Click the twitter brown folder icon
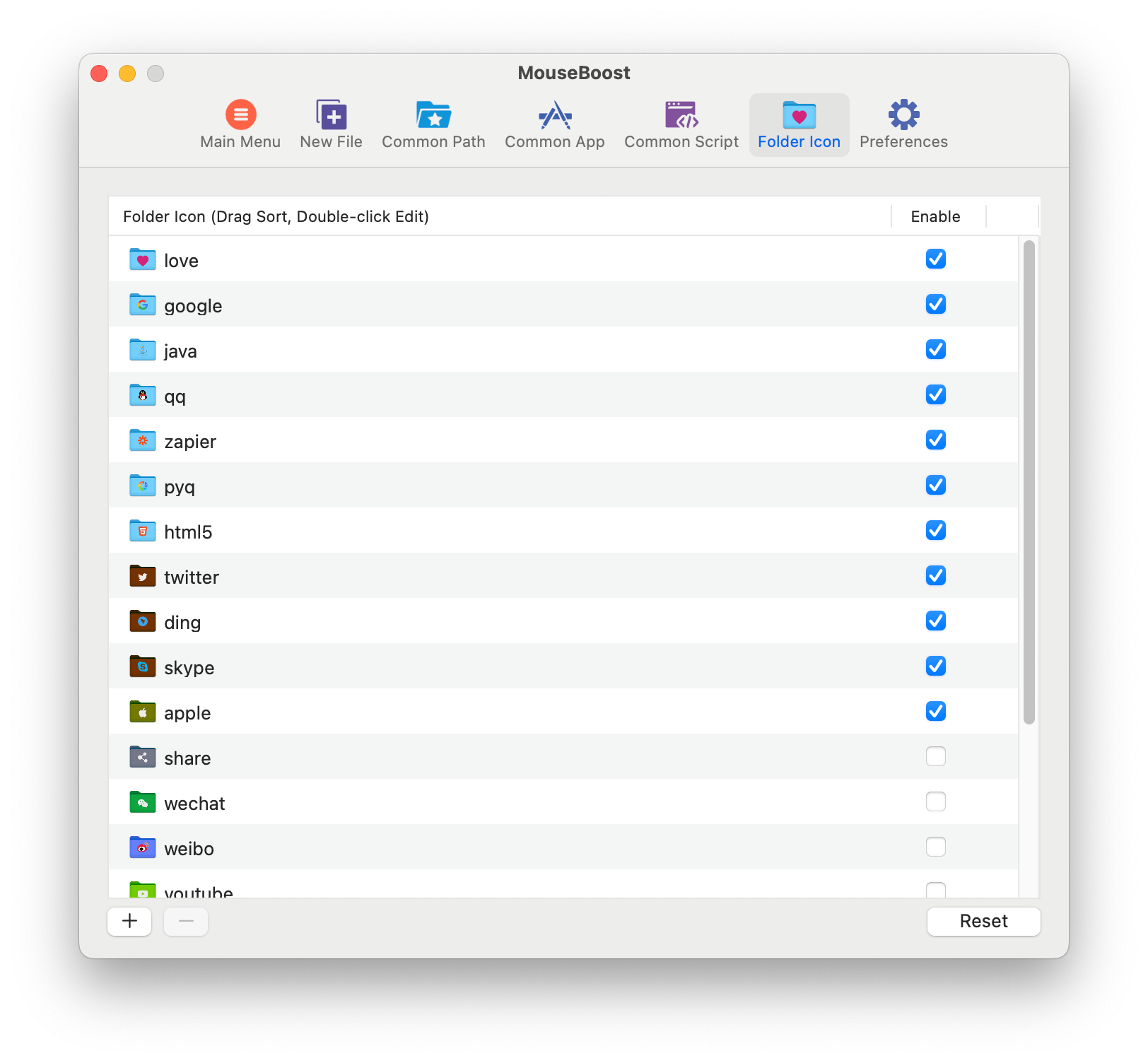The width and height of the screenshot is (1148, 1063). point(143,576)
